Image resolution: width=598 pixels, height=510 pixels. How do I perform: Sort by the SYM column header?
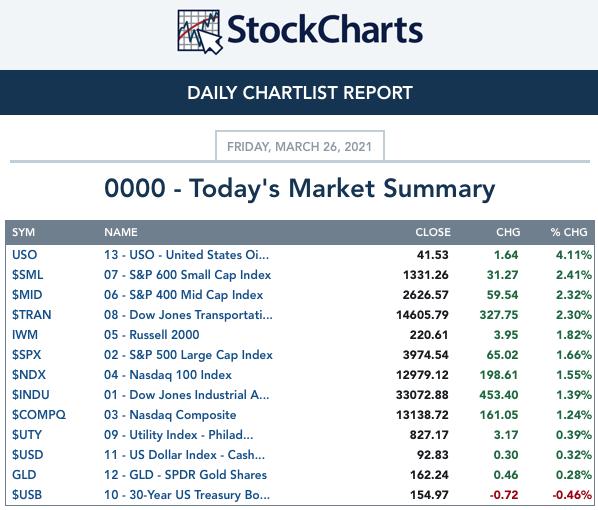(23, 232)
